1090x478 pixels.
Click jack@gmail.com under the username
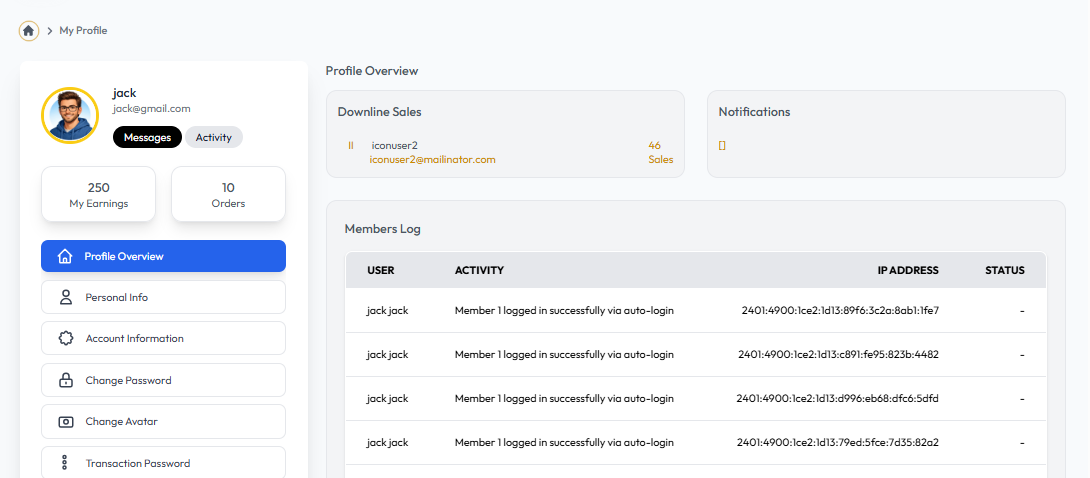pos(152,109)
